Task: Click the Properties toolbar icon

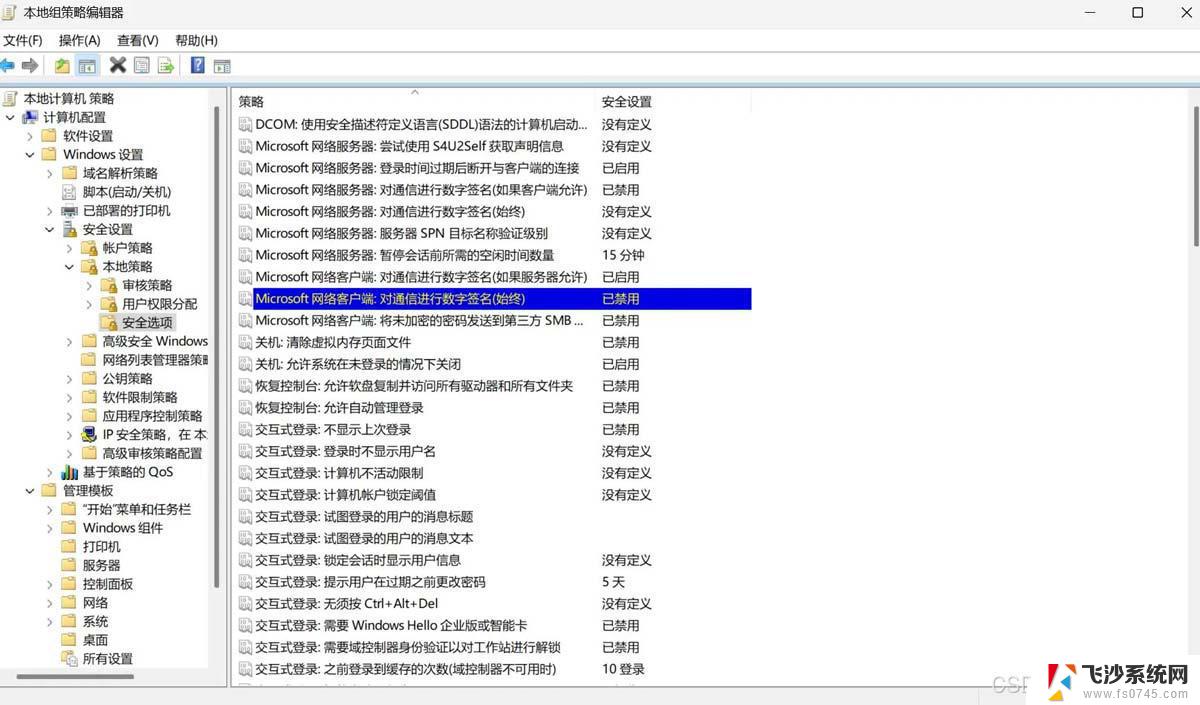Action: pos(142,66)
